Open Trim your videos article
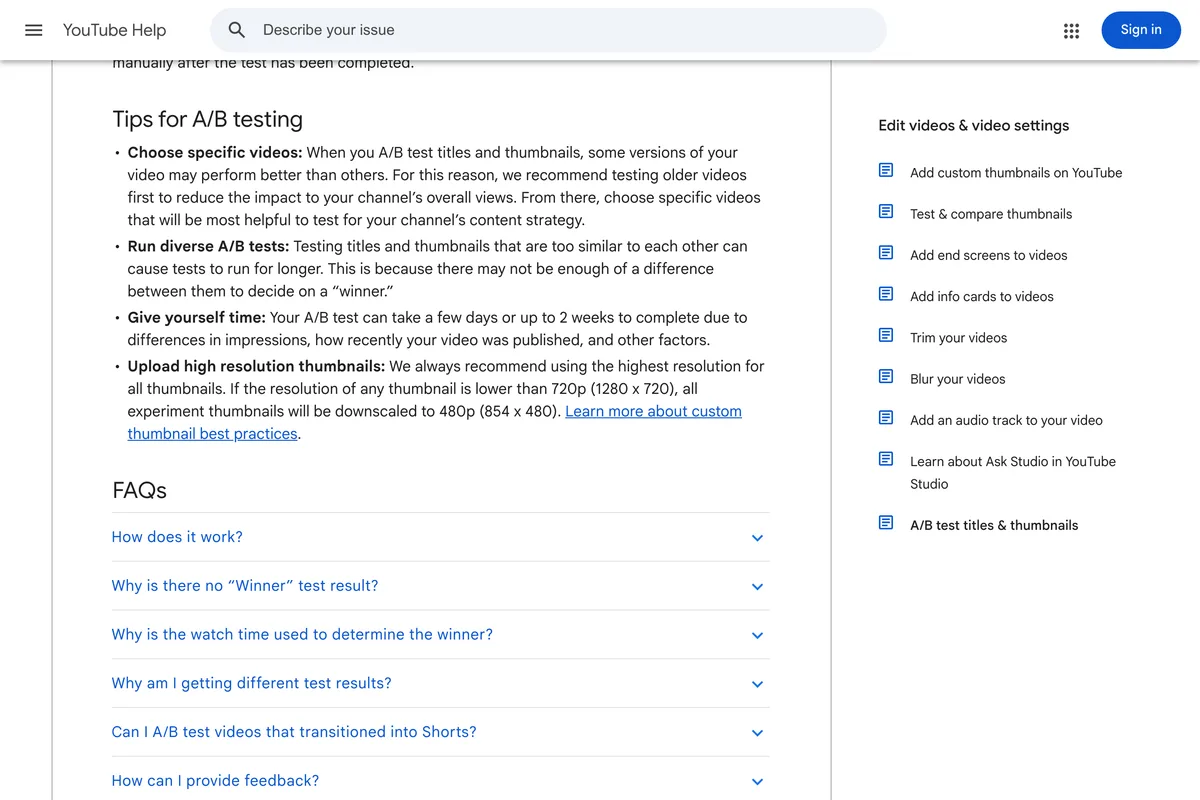The image size is (1200, 800). (958, 338)
